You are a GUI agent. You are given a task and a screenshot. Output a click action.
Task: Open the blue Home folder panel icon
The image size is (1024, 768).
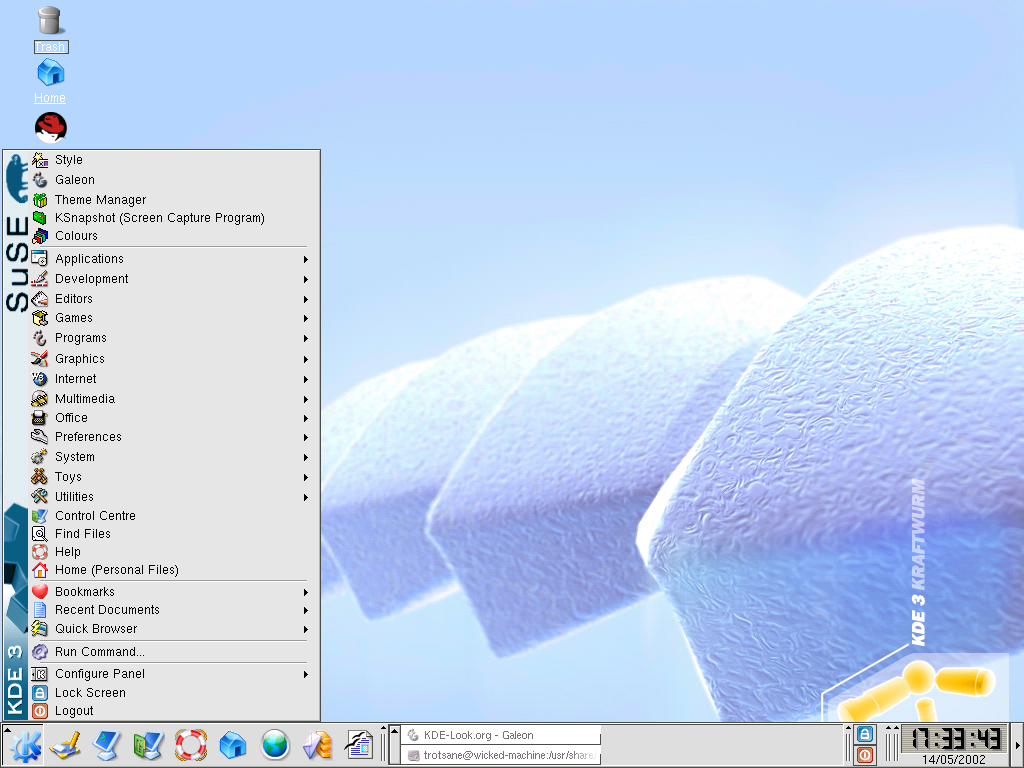coord(232,745)
